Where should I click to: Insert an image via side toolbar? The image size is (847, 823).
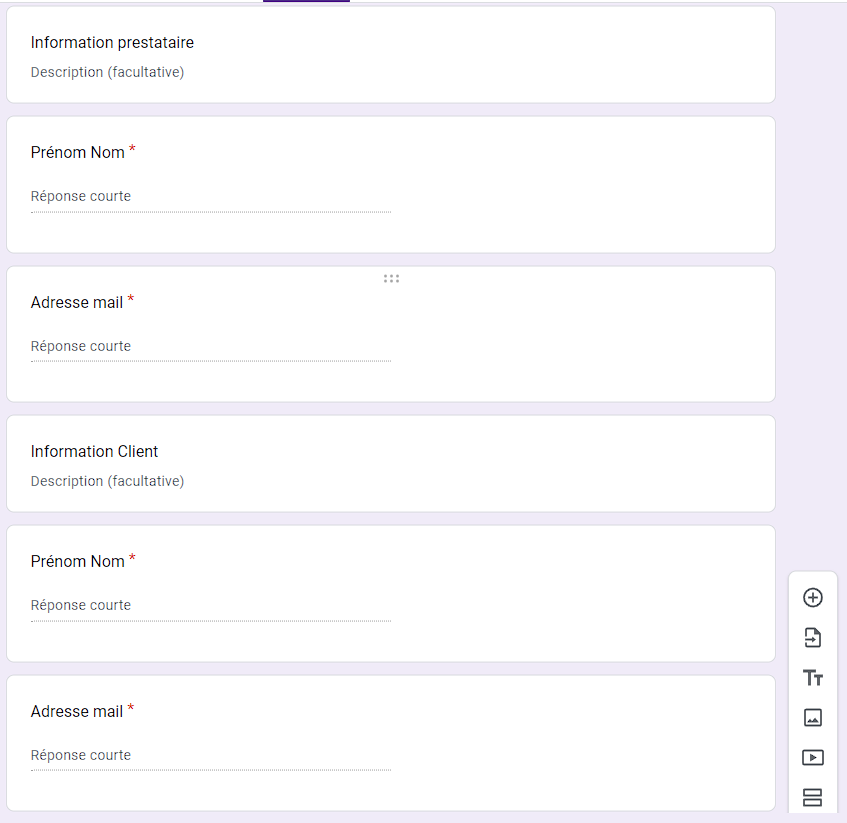click(813, 718)
